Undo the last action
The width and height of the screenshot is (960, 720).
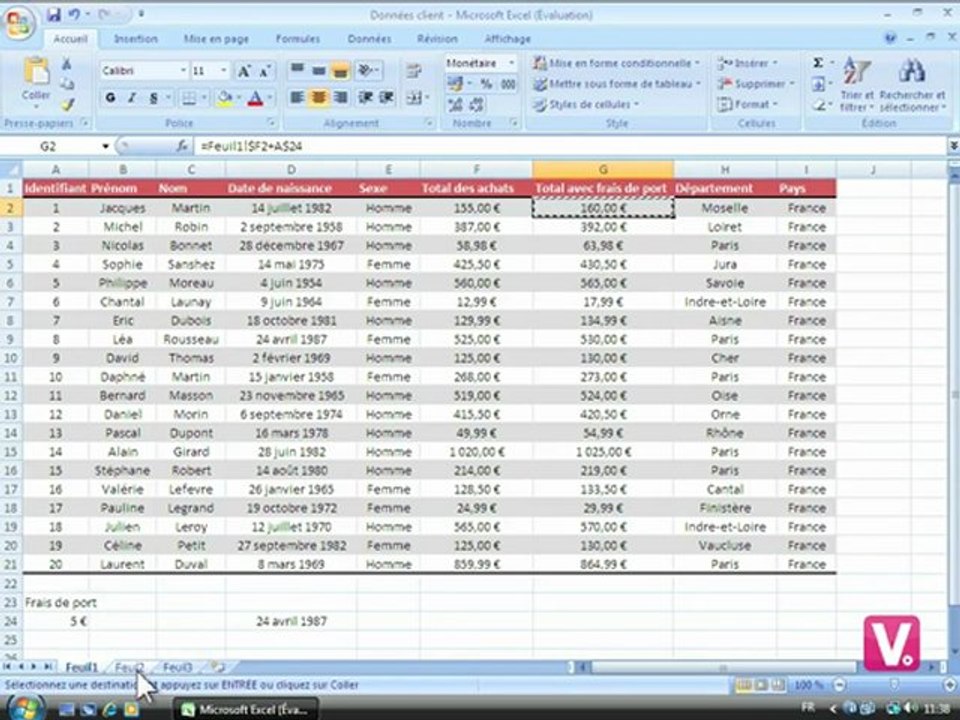click(x=74, y=15)
